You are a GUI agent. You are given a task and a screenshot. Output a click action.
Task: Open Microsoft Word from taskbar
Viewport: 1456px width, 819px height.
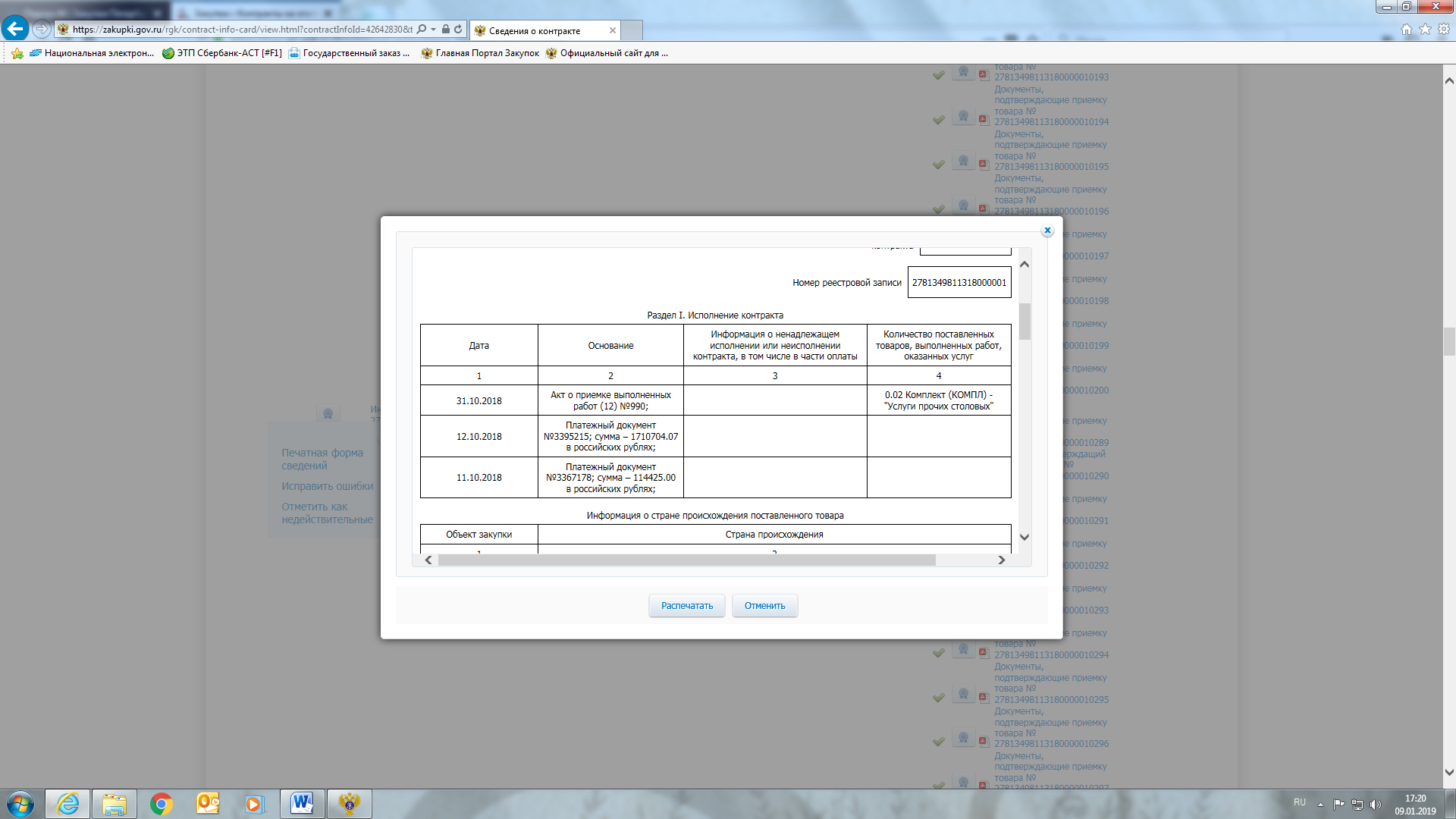302,803
